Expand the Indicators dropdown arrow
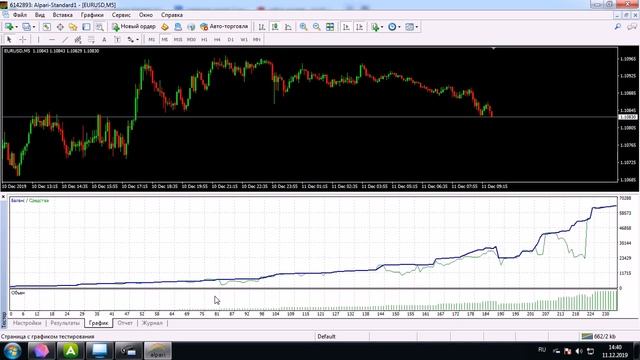Image resolution: width=640 pixels, height=360 pixels. [x=382, y=27]
